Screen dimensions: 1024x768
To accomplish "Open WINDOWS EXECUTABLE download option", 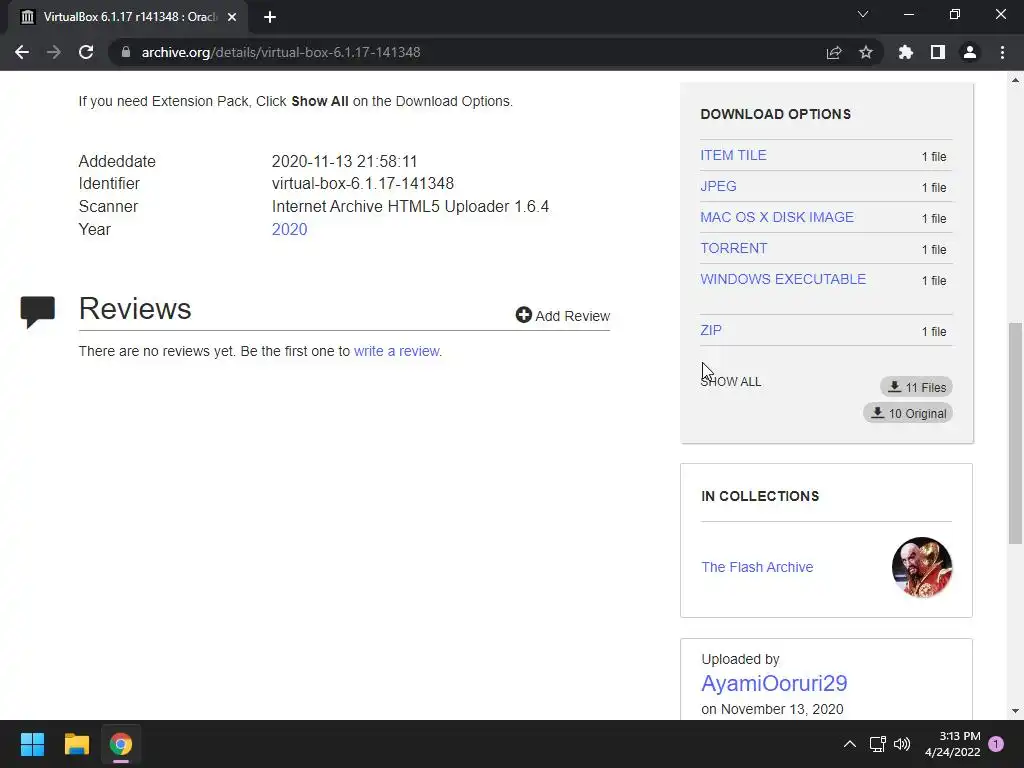I will [x=783, y=280].
